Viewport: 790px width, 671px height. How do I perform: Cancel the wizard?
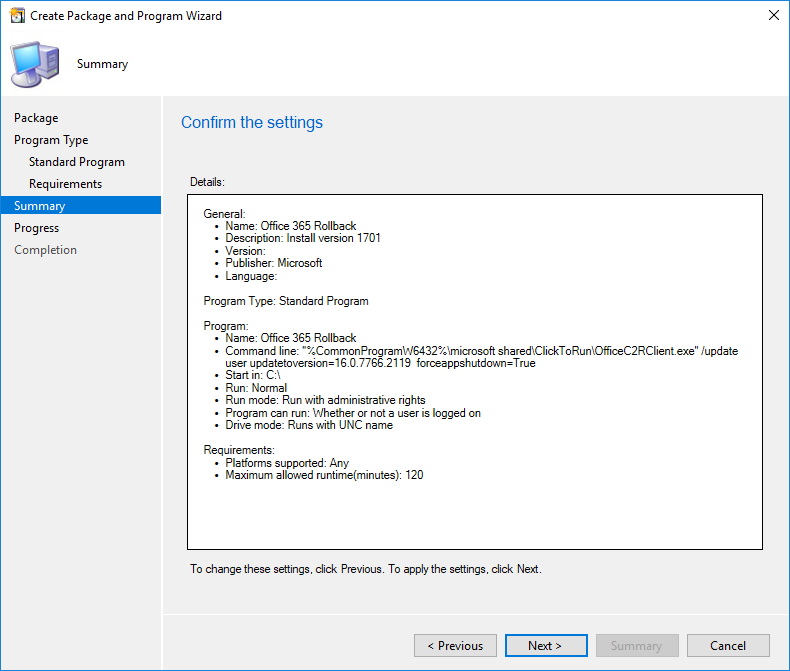pos(728,645)
